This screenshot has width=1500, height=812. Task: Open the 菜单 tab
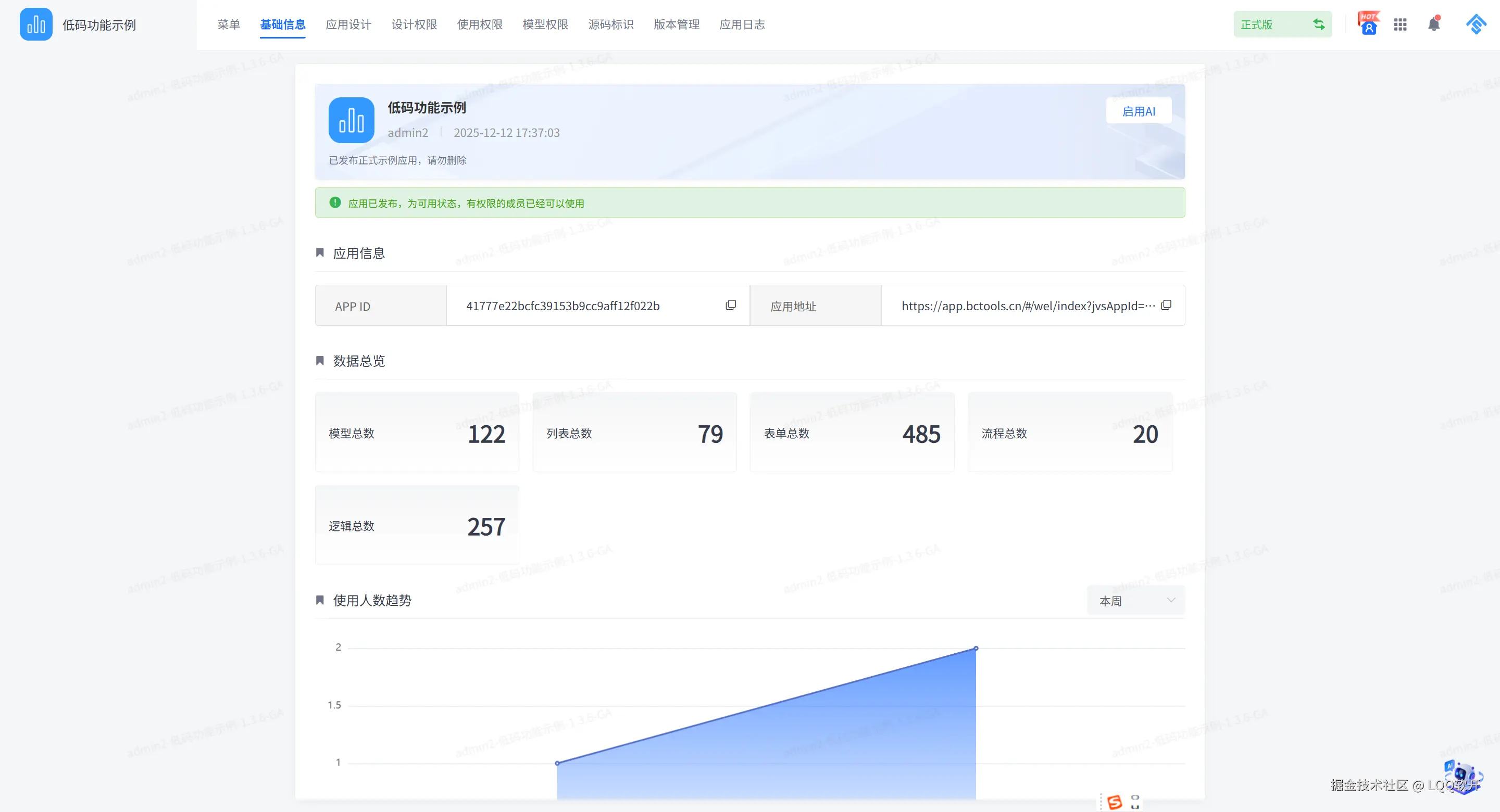[x=228, y=24]
